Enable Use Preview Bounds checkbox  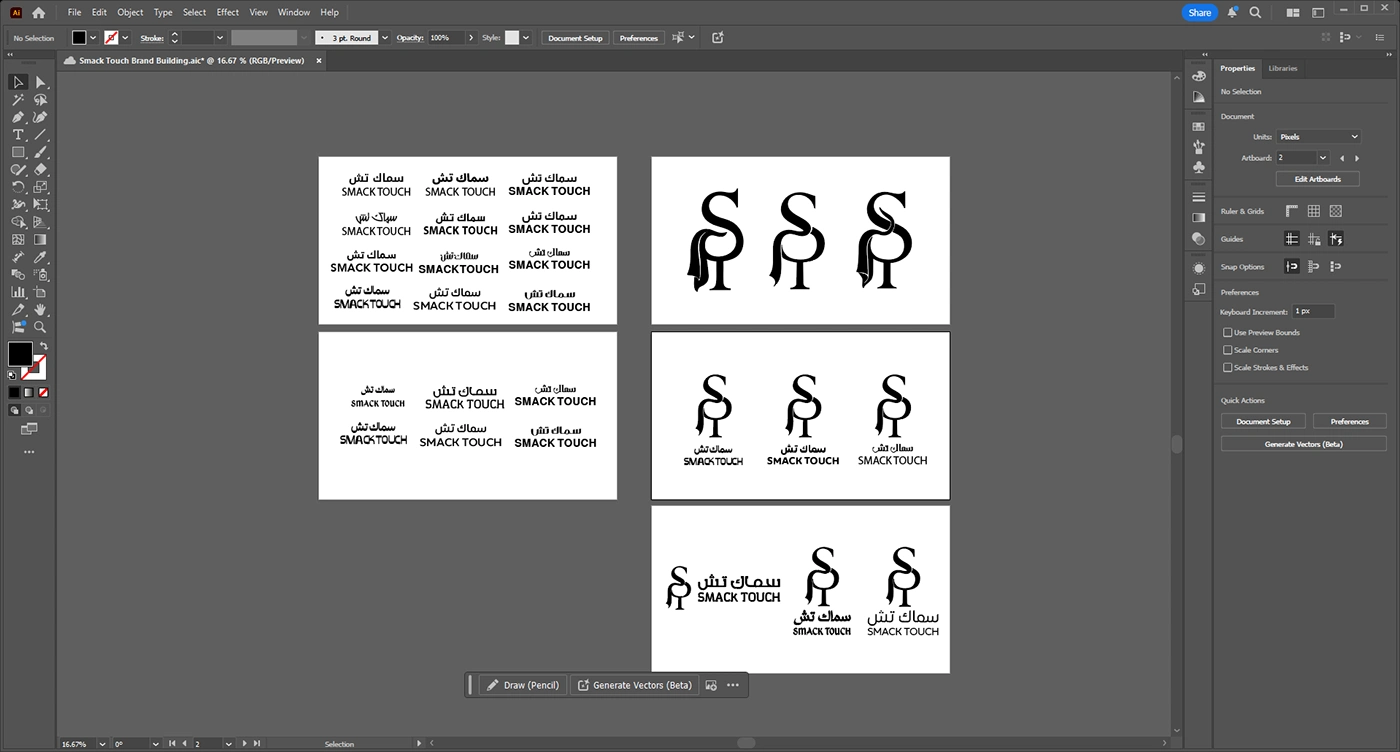click(x=1228, y=332)
